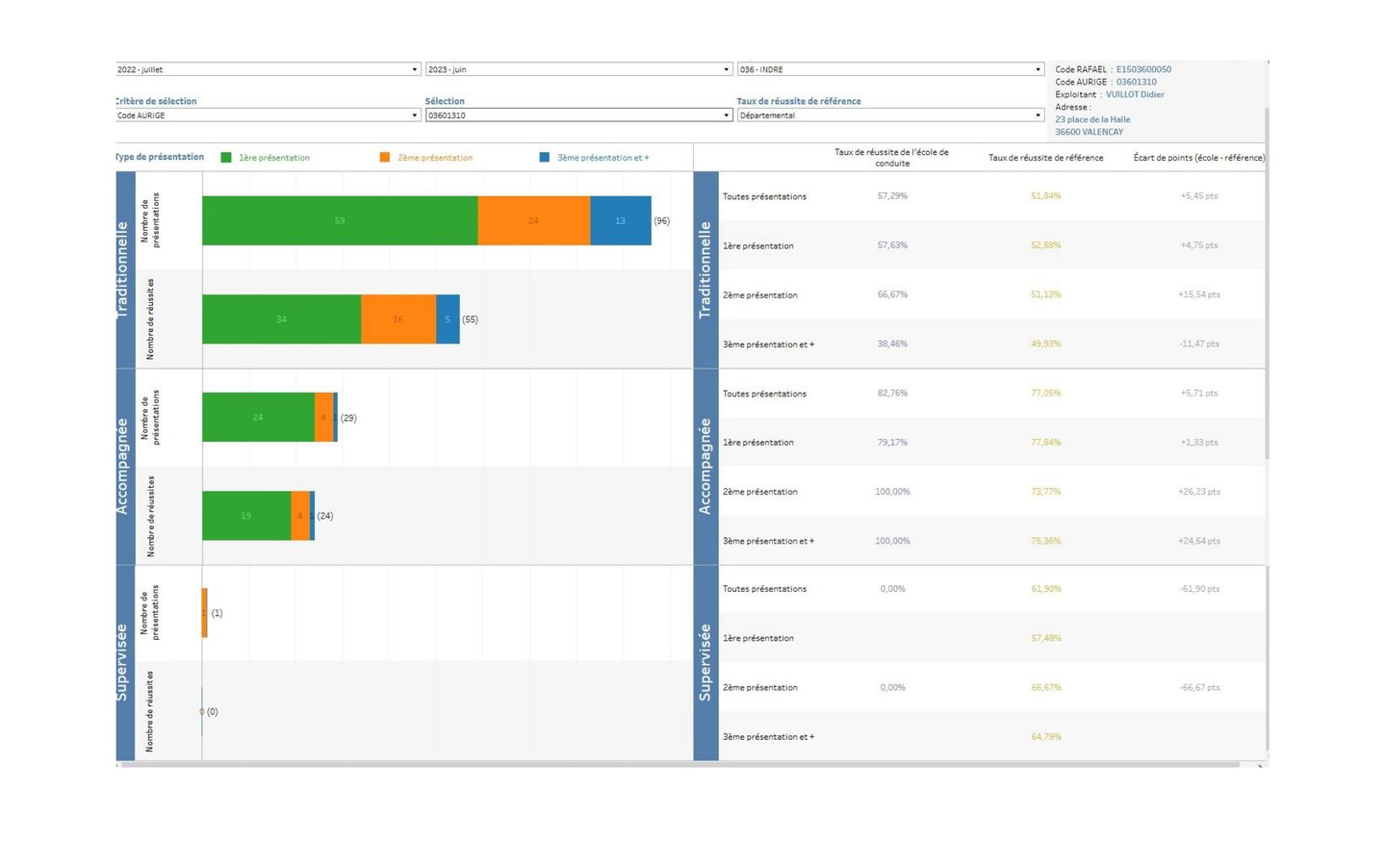Image resolution: width=1386 pixels, height=868 pixels.
Task: Click the gap value +26,23 pts
Action: pyautogui.click(x=1199, y=492)
